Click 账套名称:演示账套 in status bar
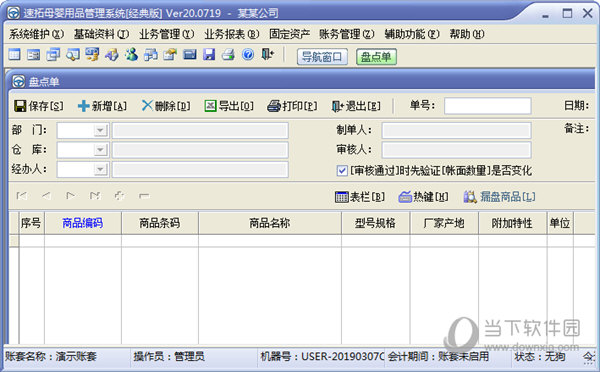 click(51, 357)
